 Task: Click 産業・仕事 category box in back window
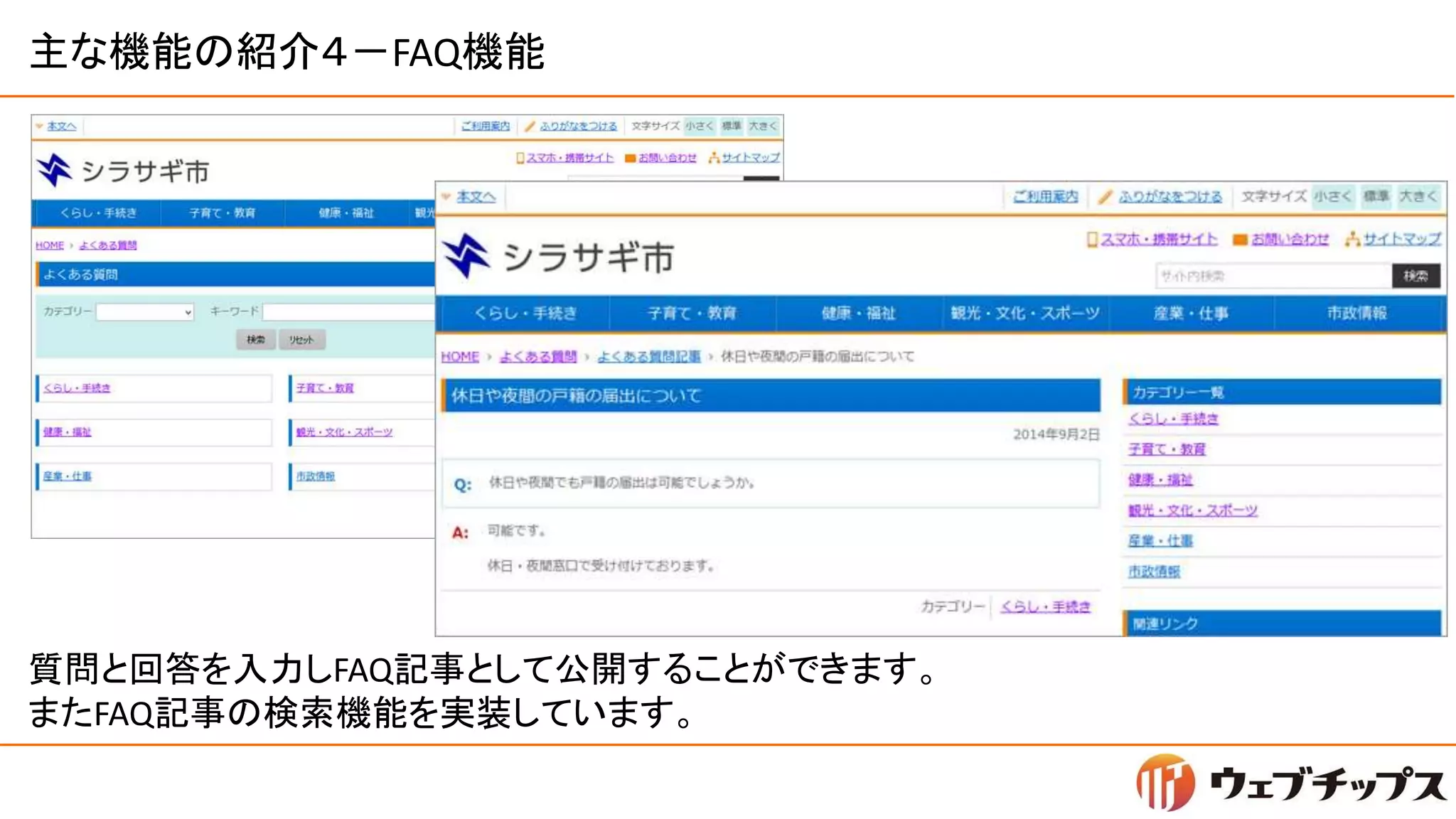click(154, 476)
